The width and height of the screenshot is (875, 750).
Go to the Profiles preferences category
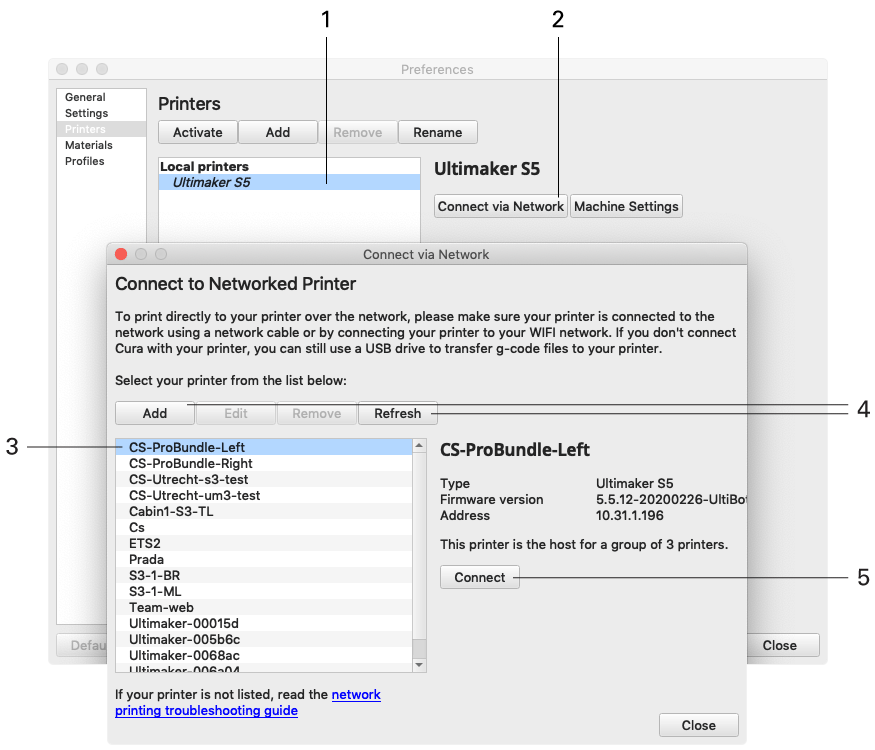85,161
